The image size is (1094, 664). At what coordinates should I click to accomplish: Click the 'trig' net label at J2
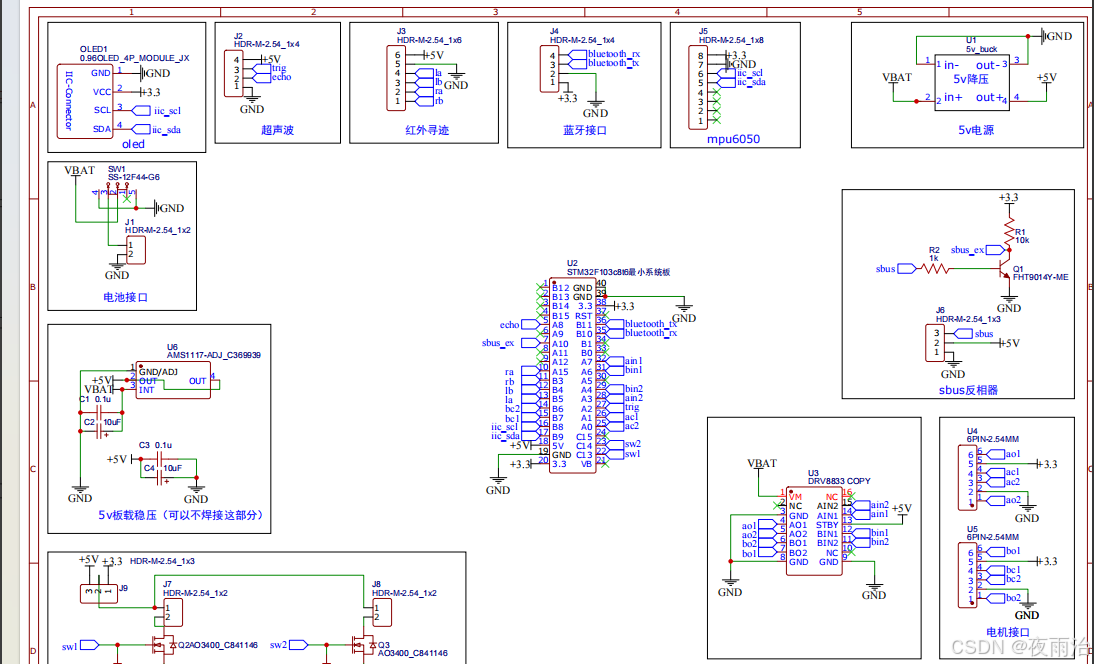tap(279, 68)
